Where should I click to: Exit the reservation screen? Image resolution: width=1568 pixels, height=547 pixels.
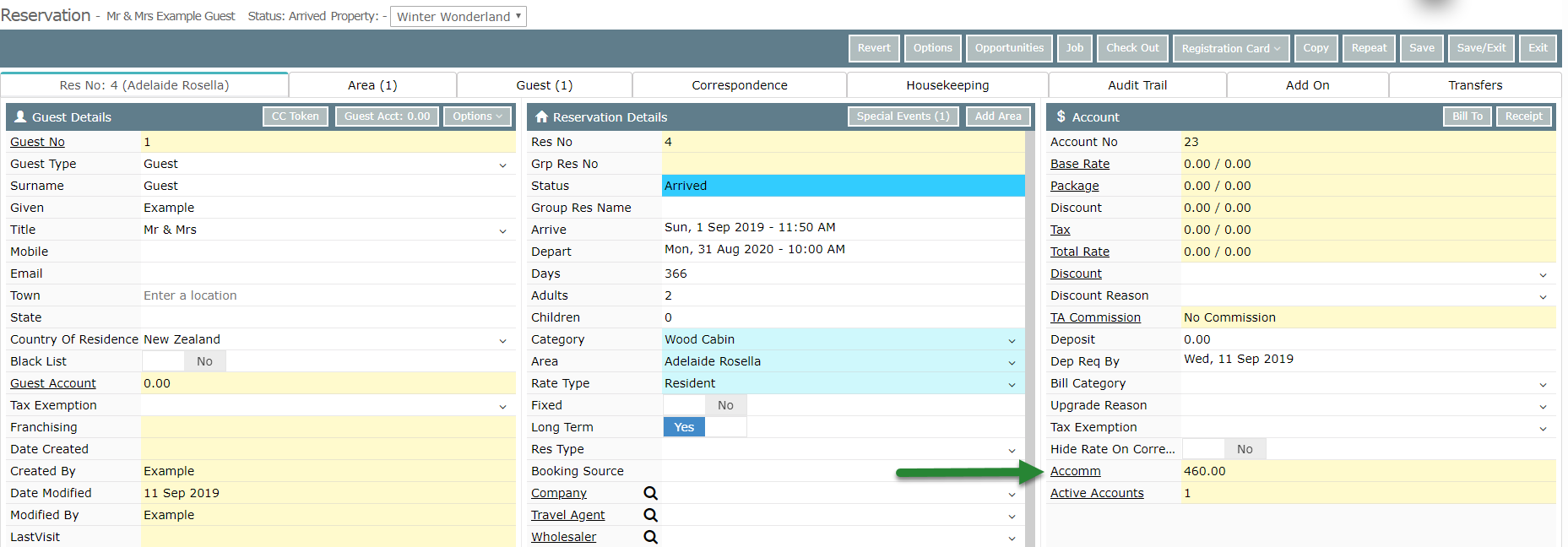1538,48
